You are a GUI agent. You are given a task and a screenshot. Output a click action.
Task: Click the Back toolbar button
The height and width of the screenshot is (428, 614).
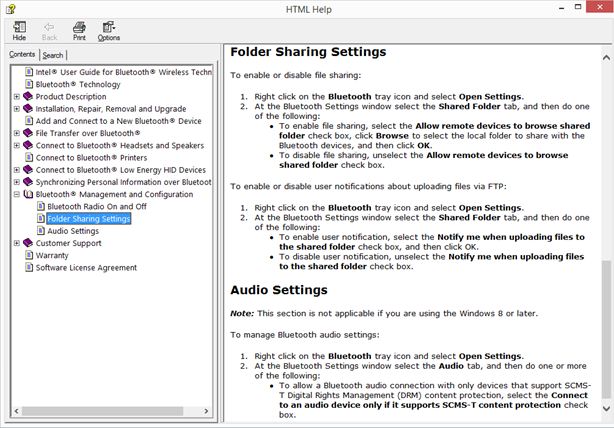(49, 31)
